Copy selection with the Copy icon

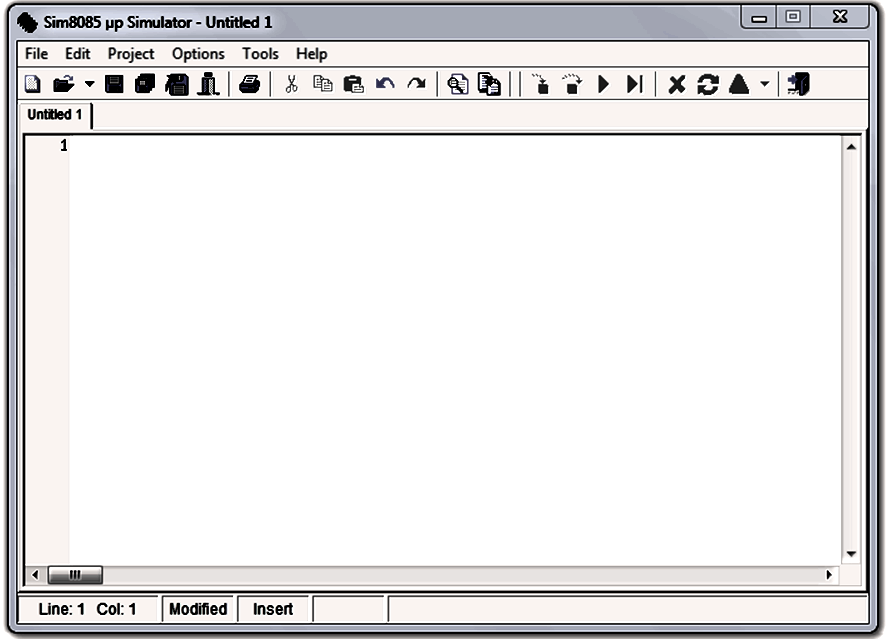[x=323, y=85]
